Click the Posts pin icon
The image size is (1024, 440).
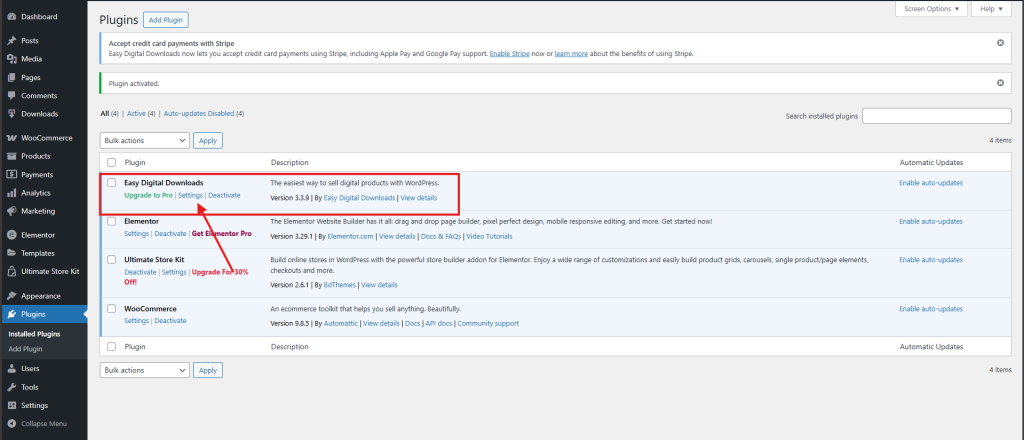pos(11,40)
